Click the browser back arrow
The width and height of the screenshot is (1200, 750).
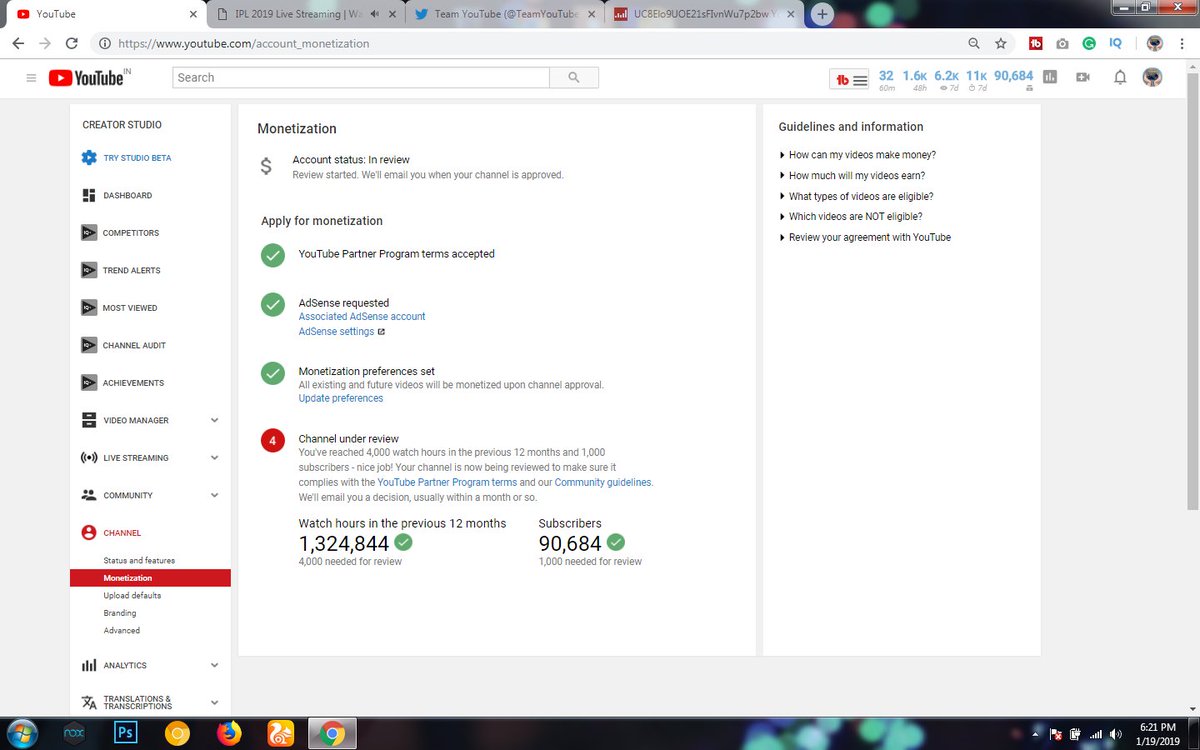pyautogui.click(x=18, y=44)
